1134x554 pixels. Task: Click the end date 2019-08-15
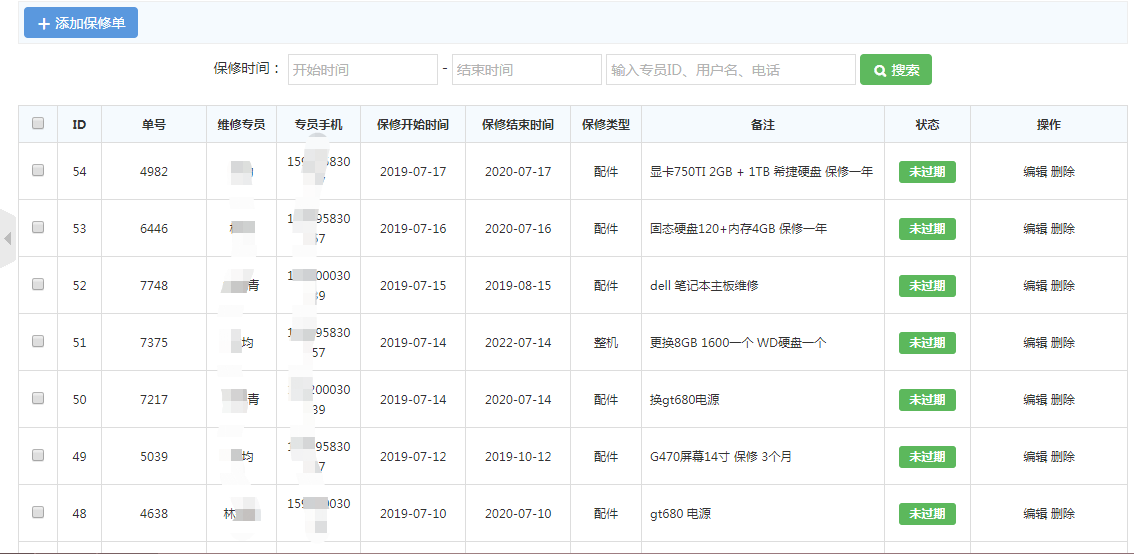pos(518,286)
